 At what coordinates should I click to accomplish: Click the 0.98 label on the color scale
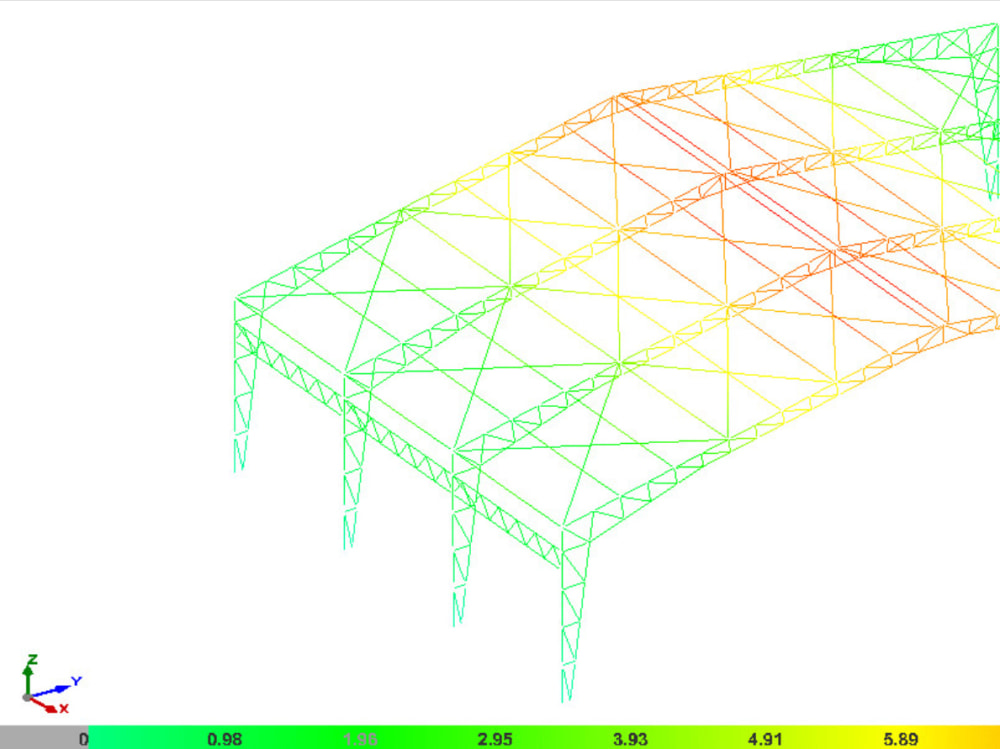(226, 739)
